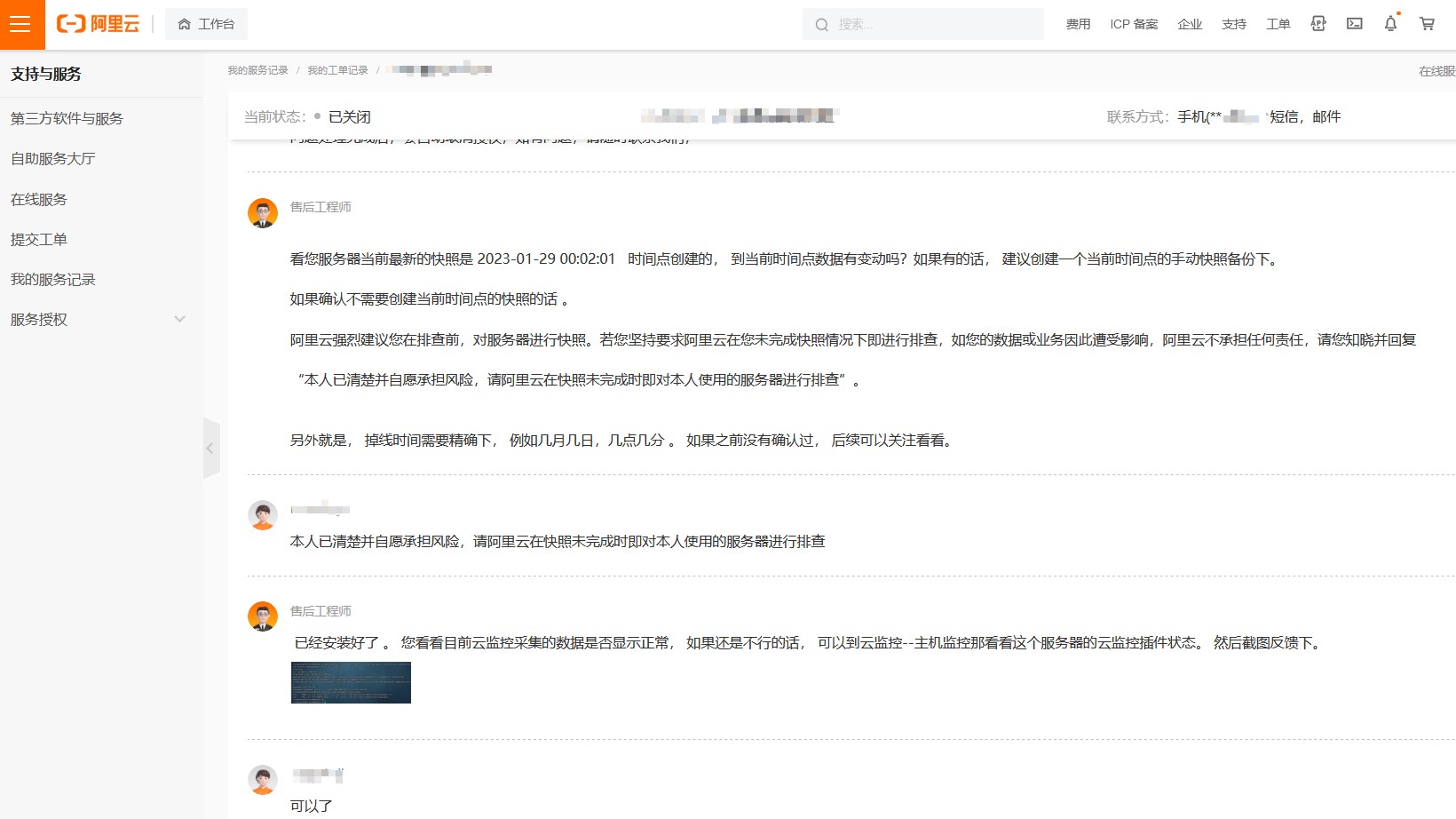Open the notifications bell

tap(1391, 24)
